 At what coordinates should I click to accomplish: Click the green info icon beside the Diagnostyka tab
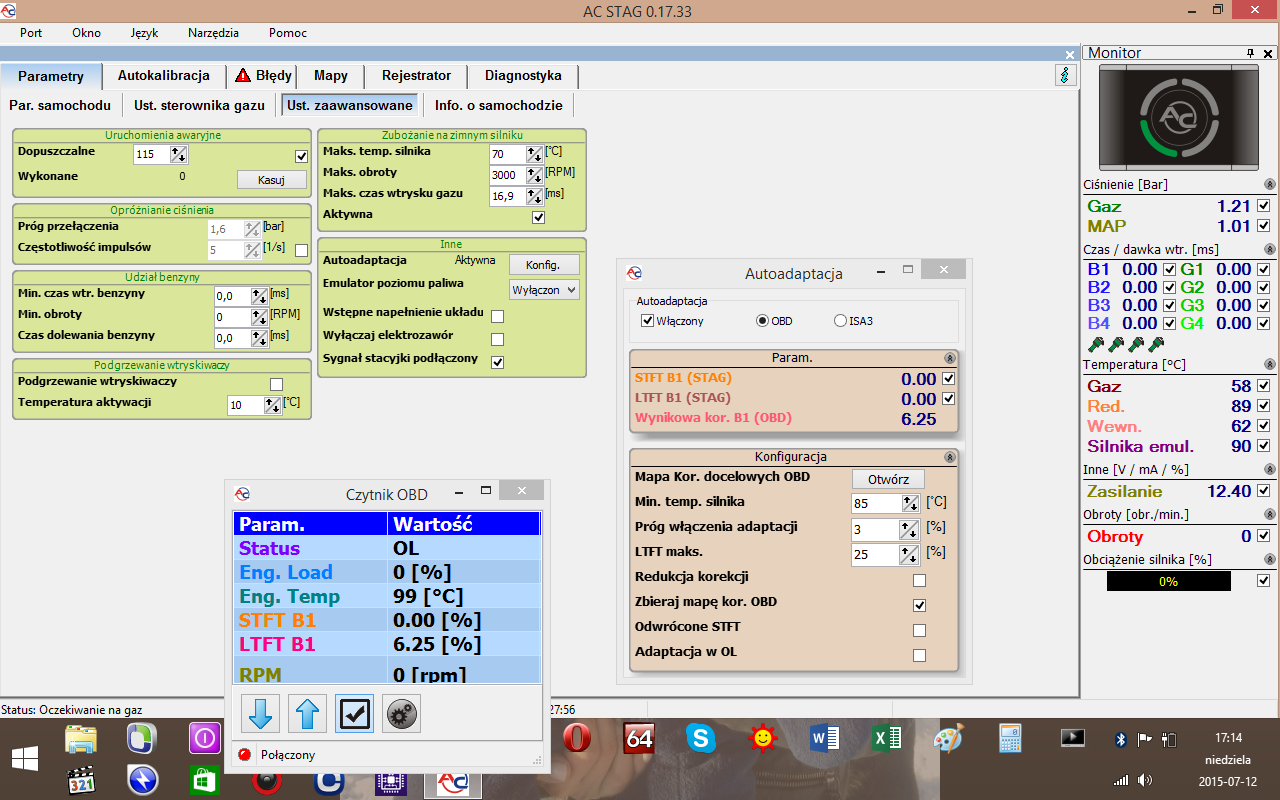tap(1065, 75)
